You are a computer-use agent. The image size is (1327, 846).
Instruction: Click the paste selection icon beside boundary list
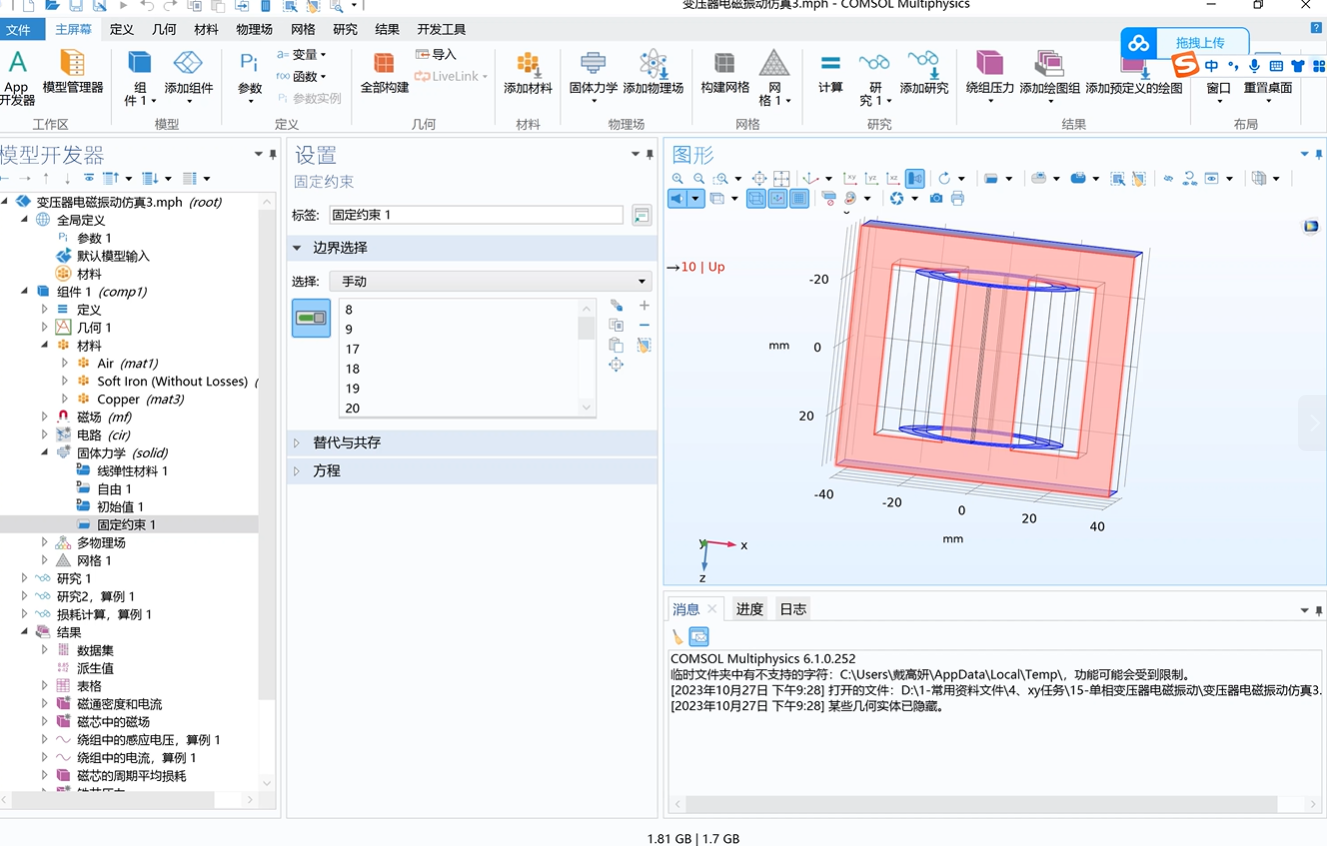point(616,345)
